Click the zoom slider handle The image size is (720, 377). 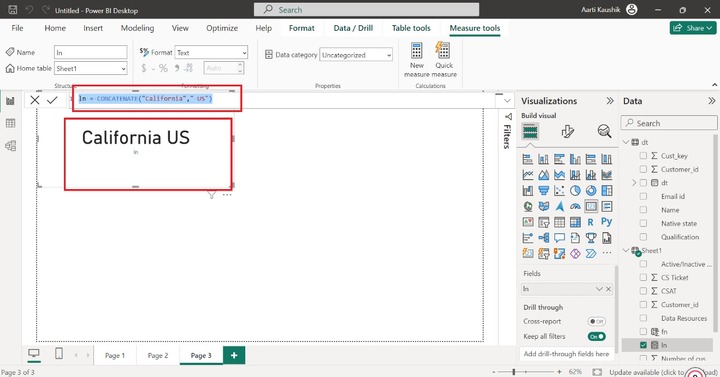[514, 371]
